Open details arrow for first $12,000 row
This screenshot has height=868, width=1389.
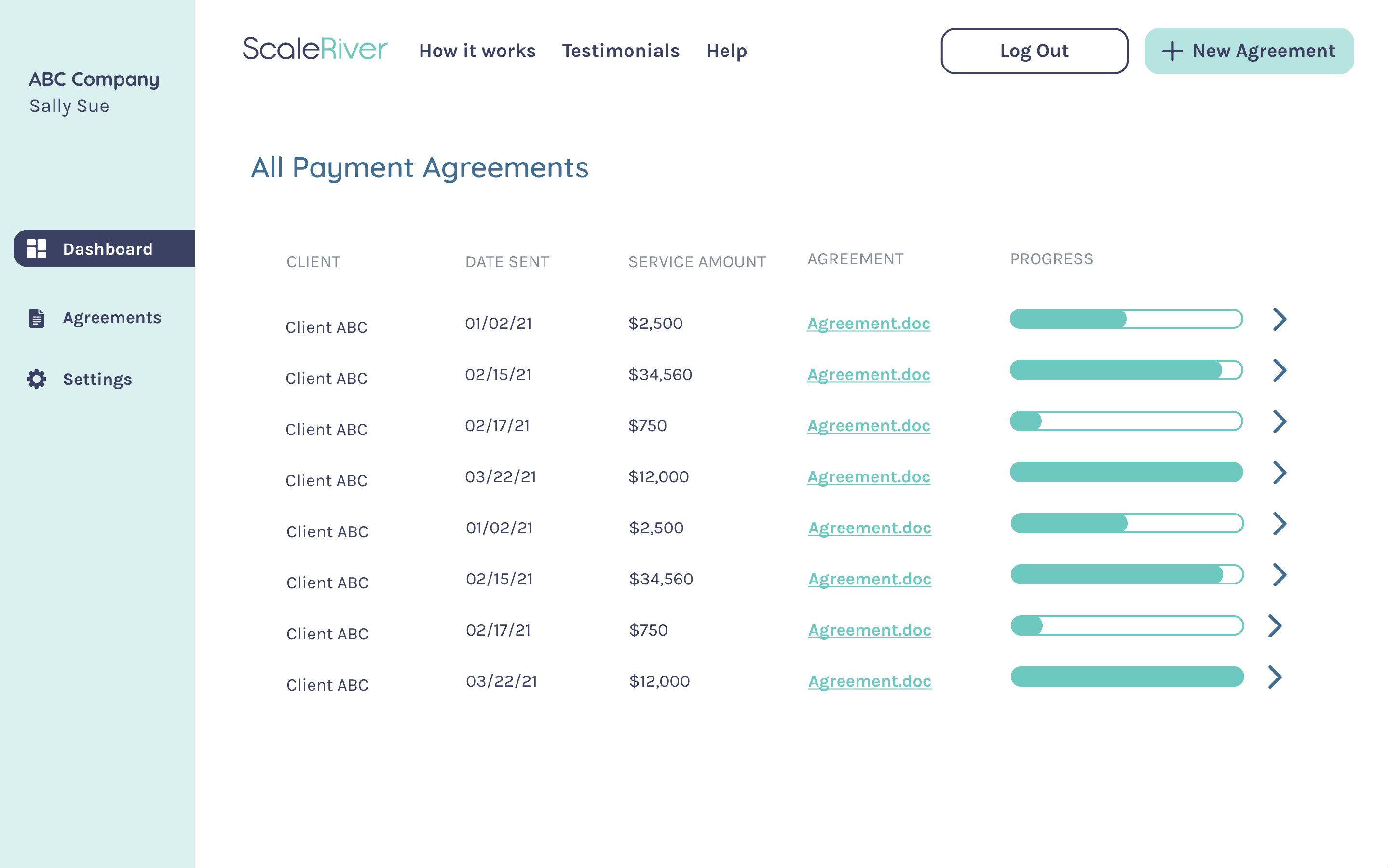coord(1280,473)
